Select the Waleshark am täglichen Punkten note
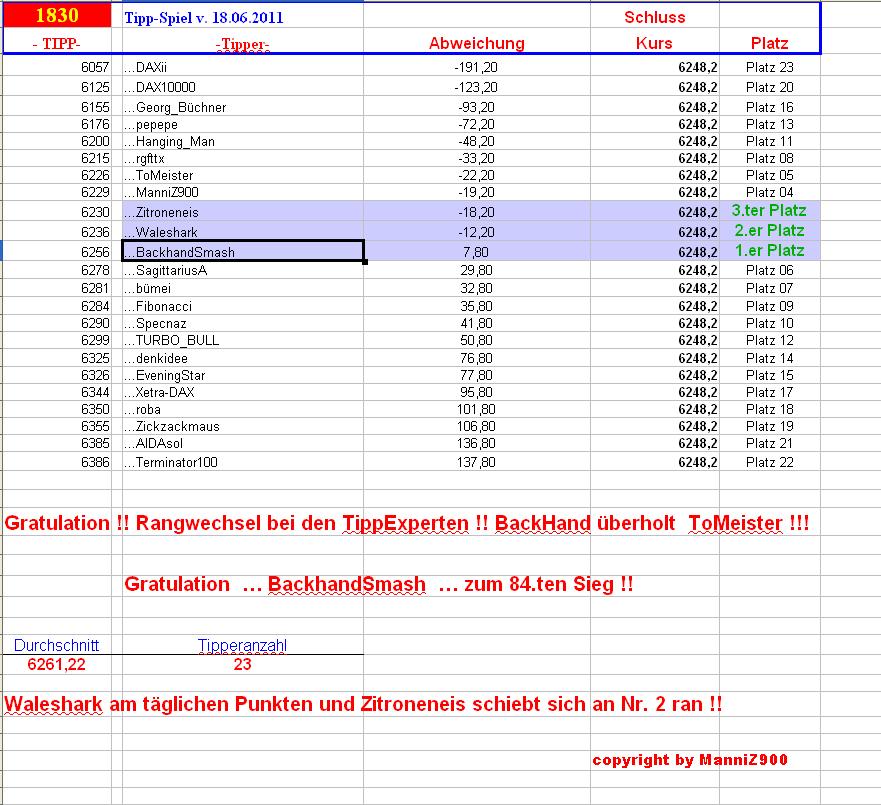Image resolution: width=881 pixels, height=805 pixels. coord(363,704)
